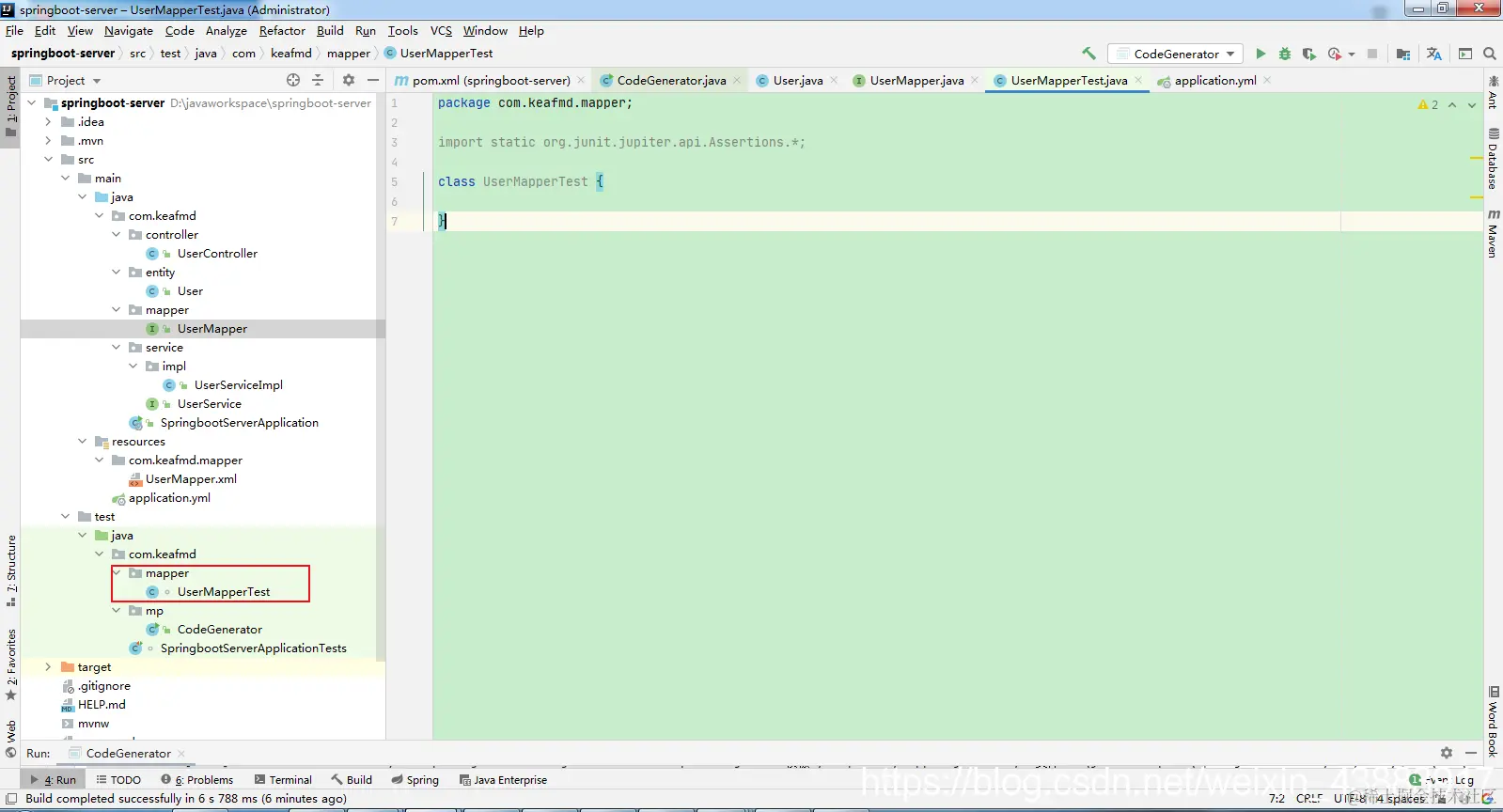This screenshot has width=1503, height=812.
Task: Open Run tool window settings gear
Action: [1447, 753]
